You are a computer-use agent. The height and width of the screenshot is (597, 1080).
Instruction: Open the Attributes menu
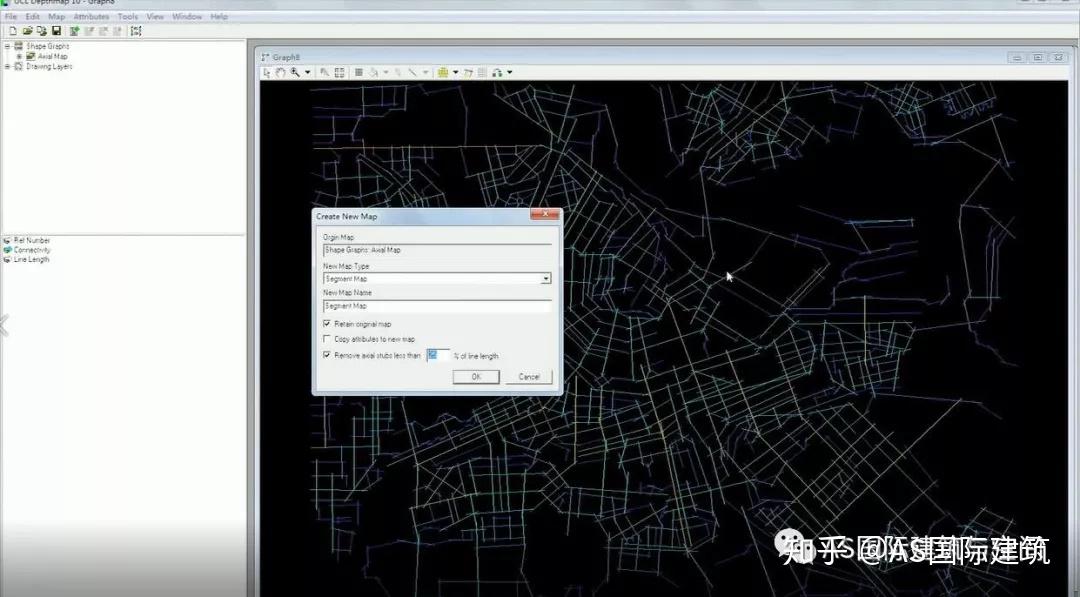tap(90, 16)
